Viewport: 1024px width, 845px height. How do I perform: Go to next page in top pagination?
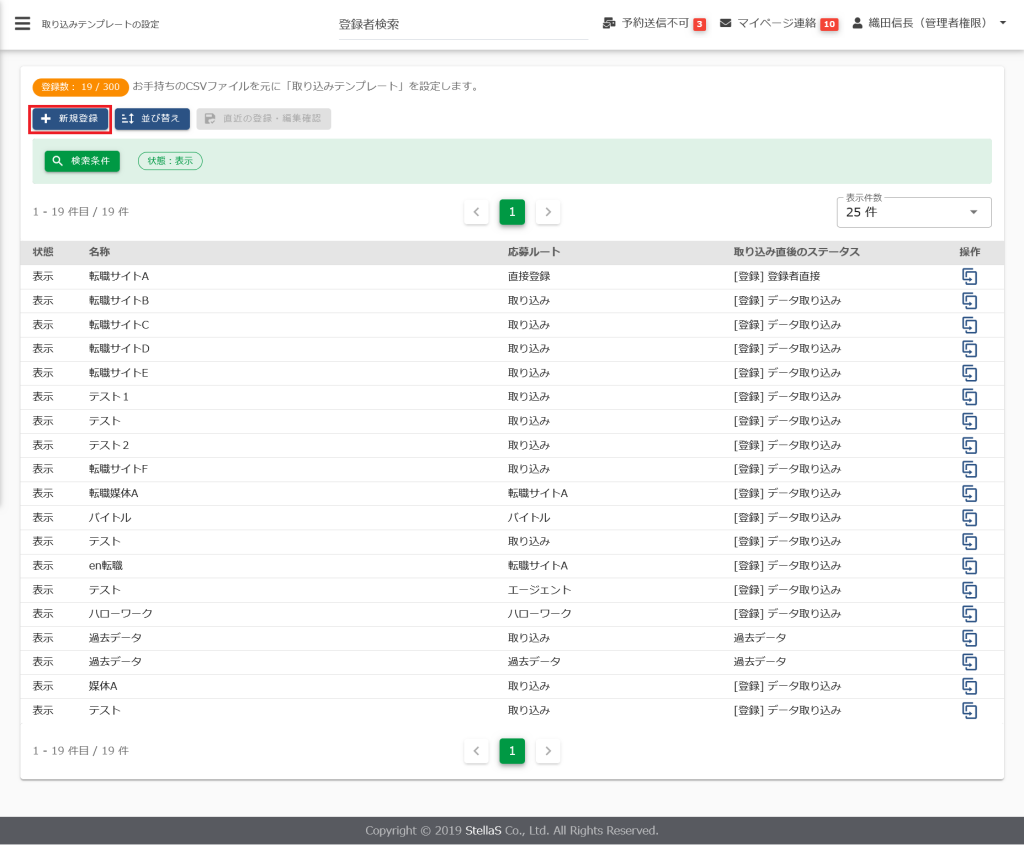coord(548,212)
